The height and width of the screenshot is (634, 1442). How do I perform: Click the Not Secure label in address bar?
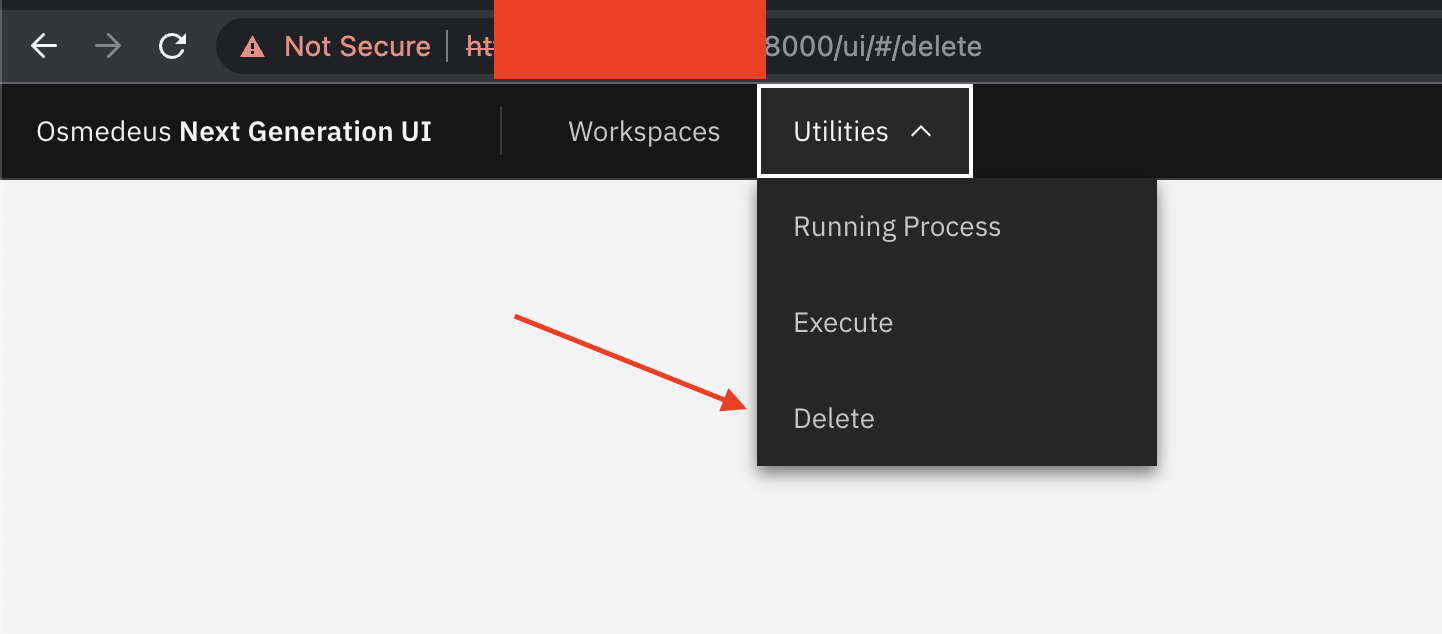coord(357,45)
